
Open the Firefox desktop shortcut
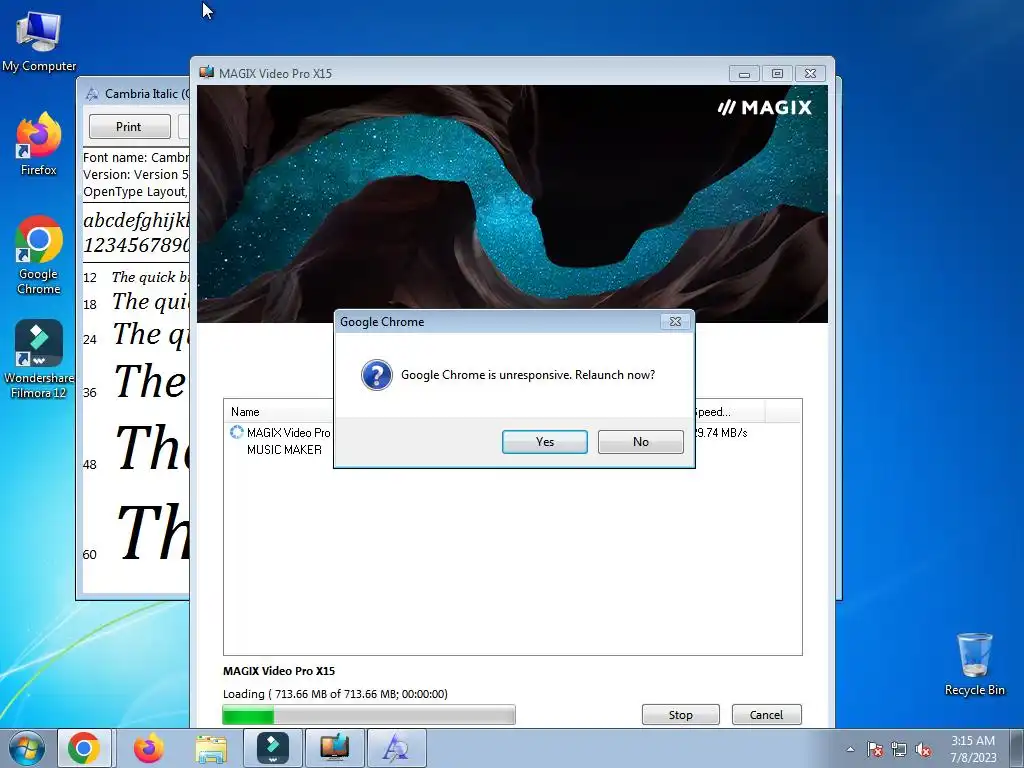click(39, 144)
